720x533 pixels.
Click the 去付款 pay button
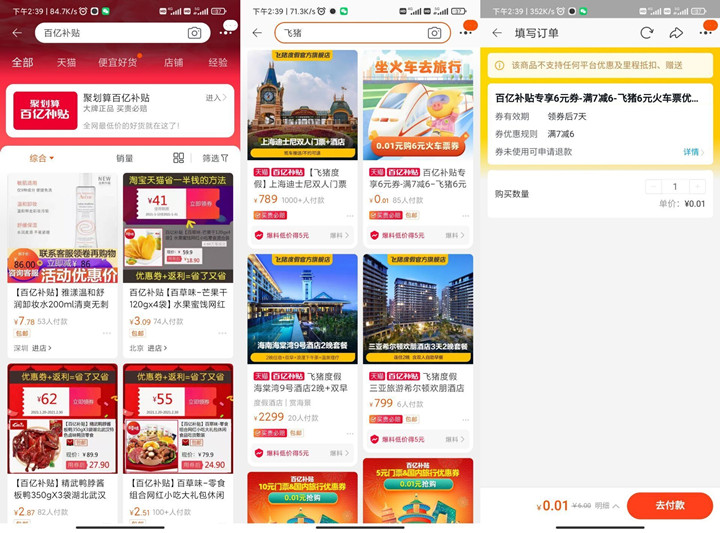669,505
